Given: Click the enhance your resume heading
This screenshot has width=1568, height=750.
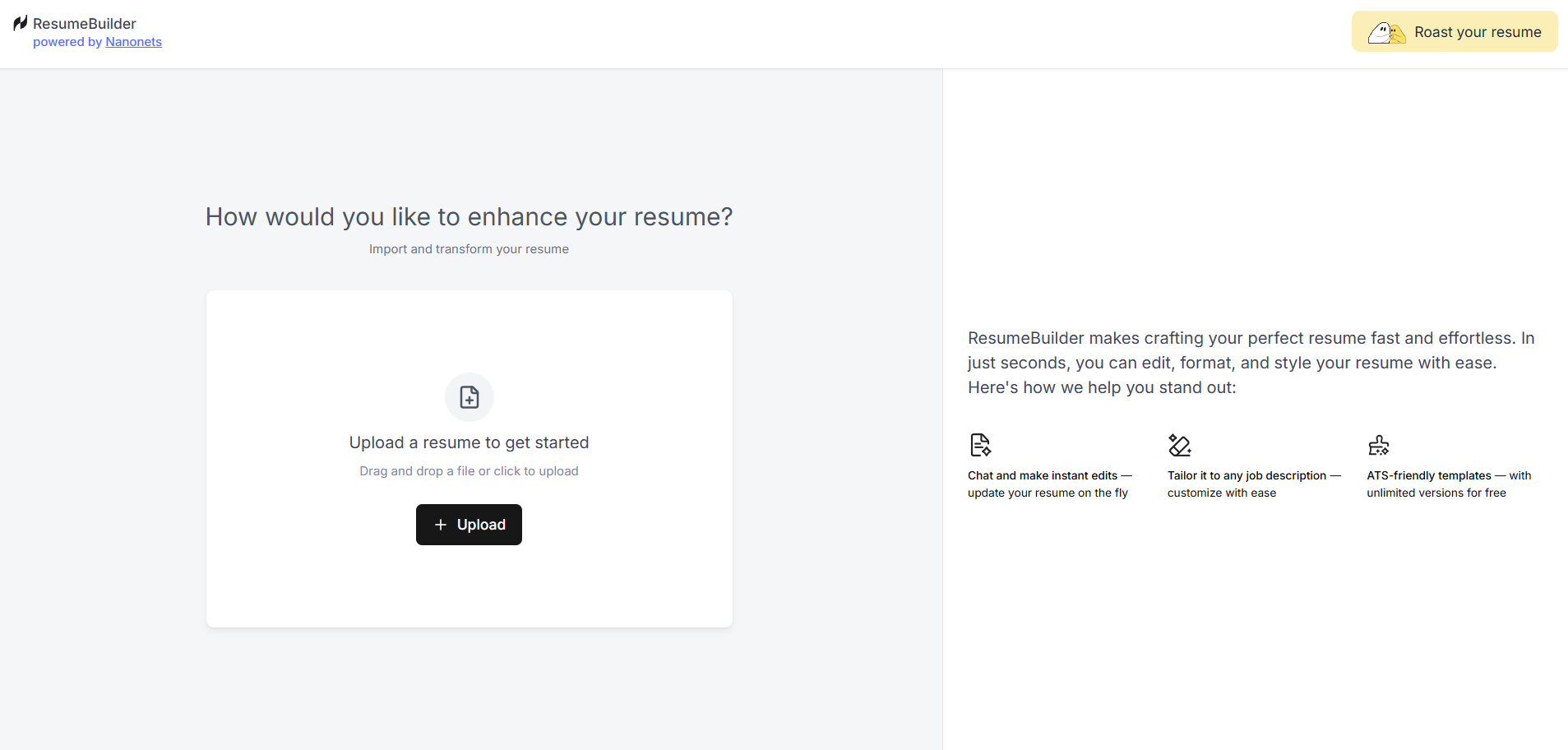Looking at the screenshot, I should pyautogui.click(x=469, y=216).
